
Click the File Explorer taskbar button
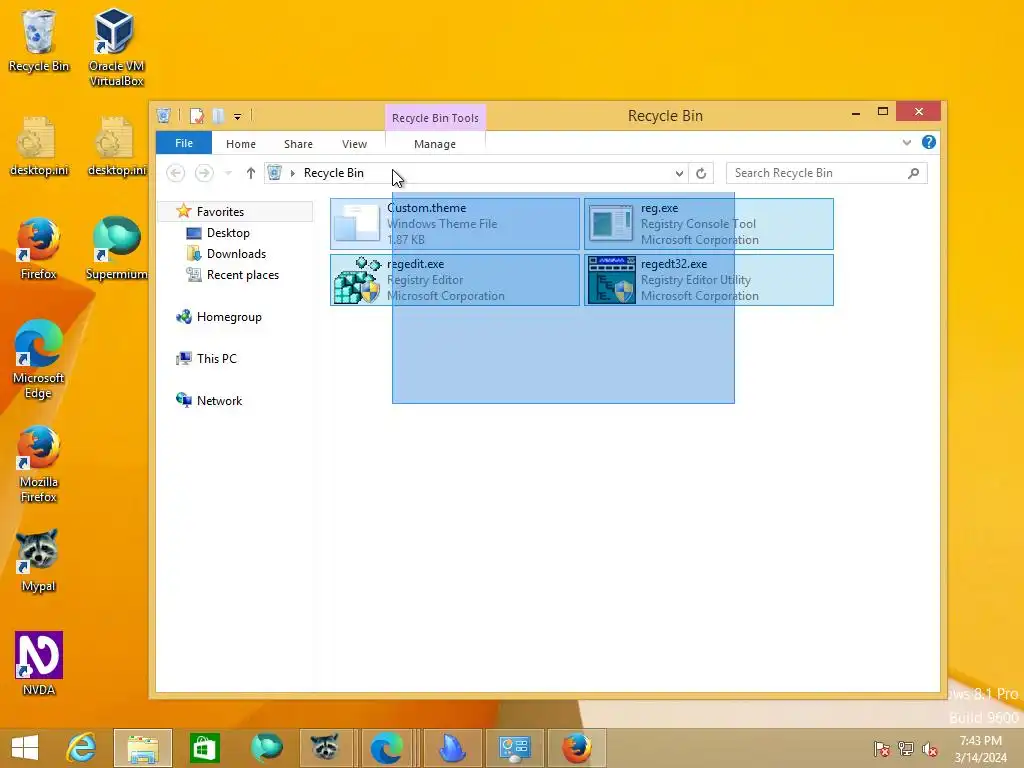pos(143,748)
